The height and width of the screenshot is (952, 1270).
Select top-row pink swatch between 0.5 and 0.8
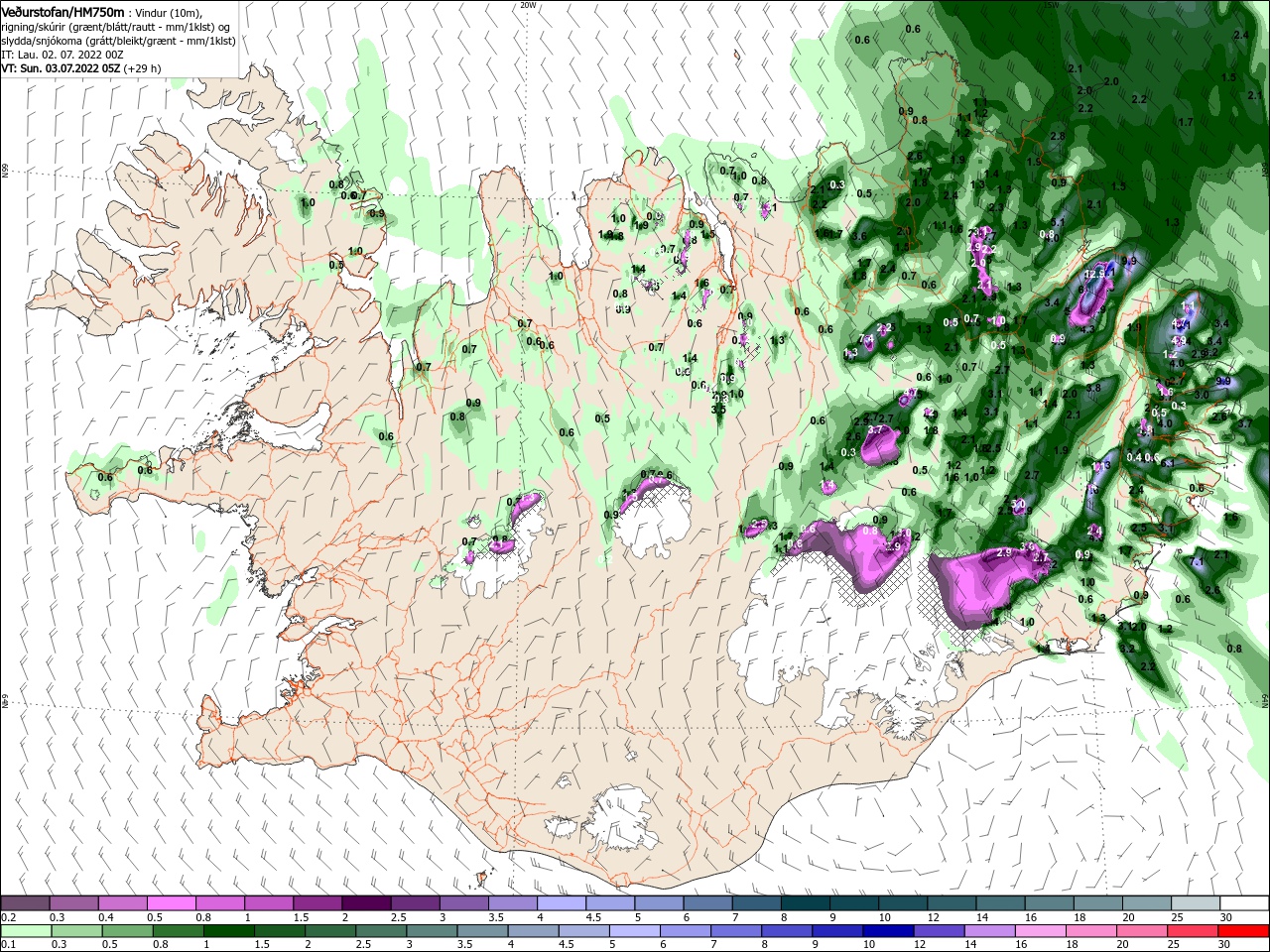(171, 903)
